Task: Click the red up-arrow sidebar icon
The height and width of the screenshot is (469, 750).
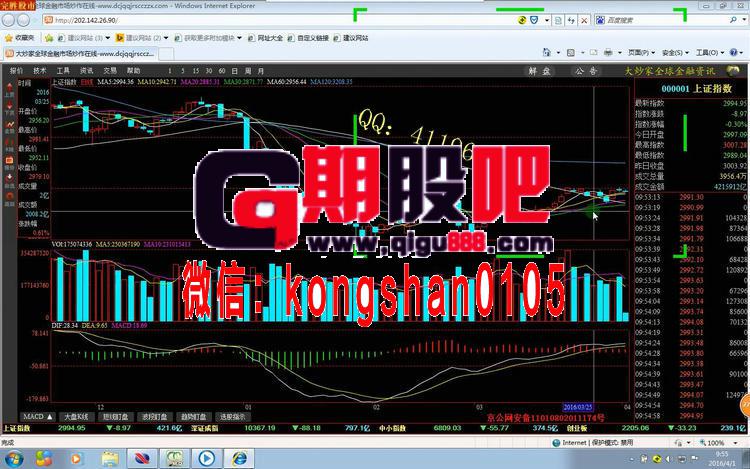Action: click(x=9, y=89)
